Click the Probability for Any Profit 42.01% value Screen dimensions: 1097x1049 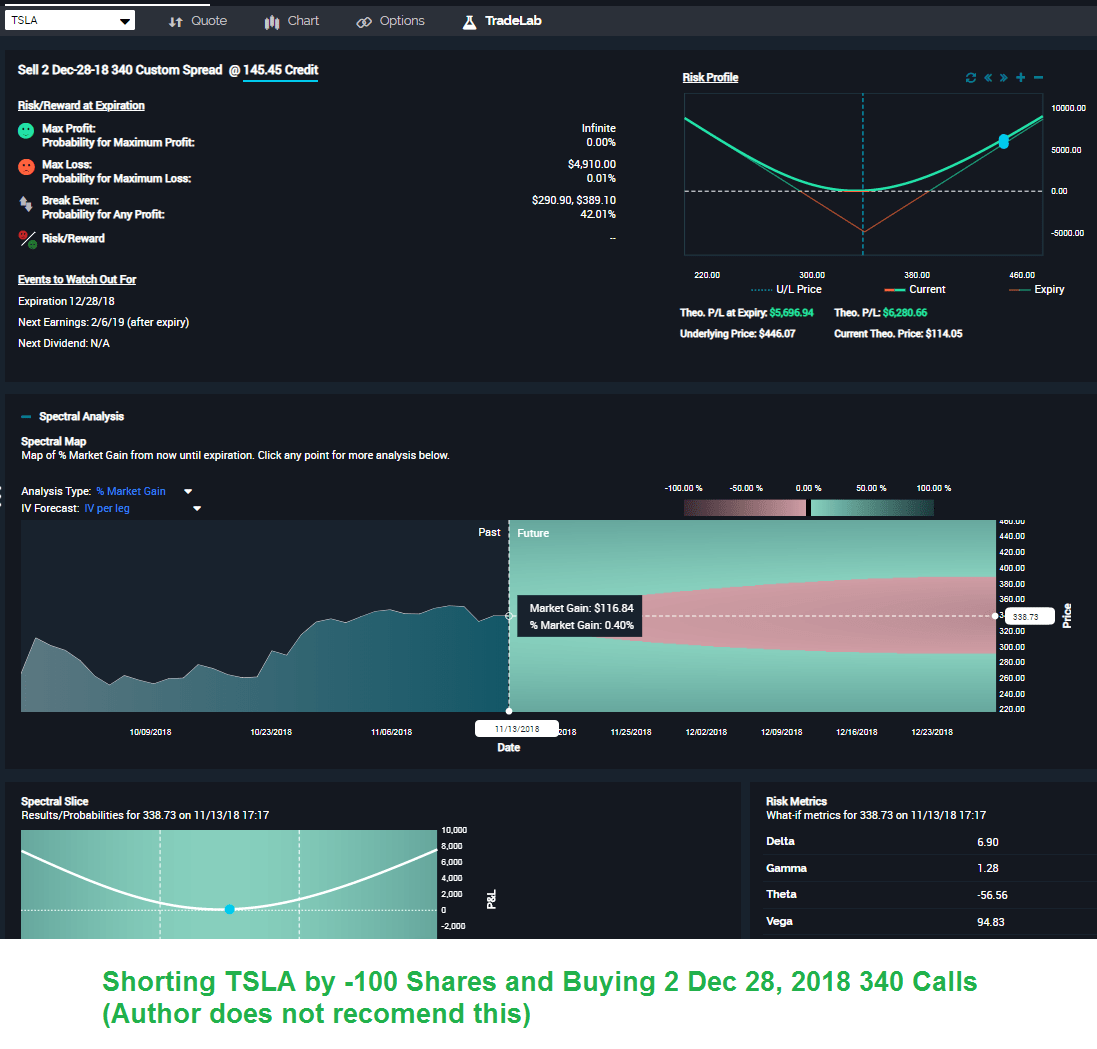click(597, 214)
